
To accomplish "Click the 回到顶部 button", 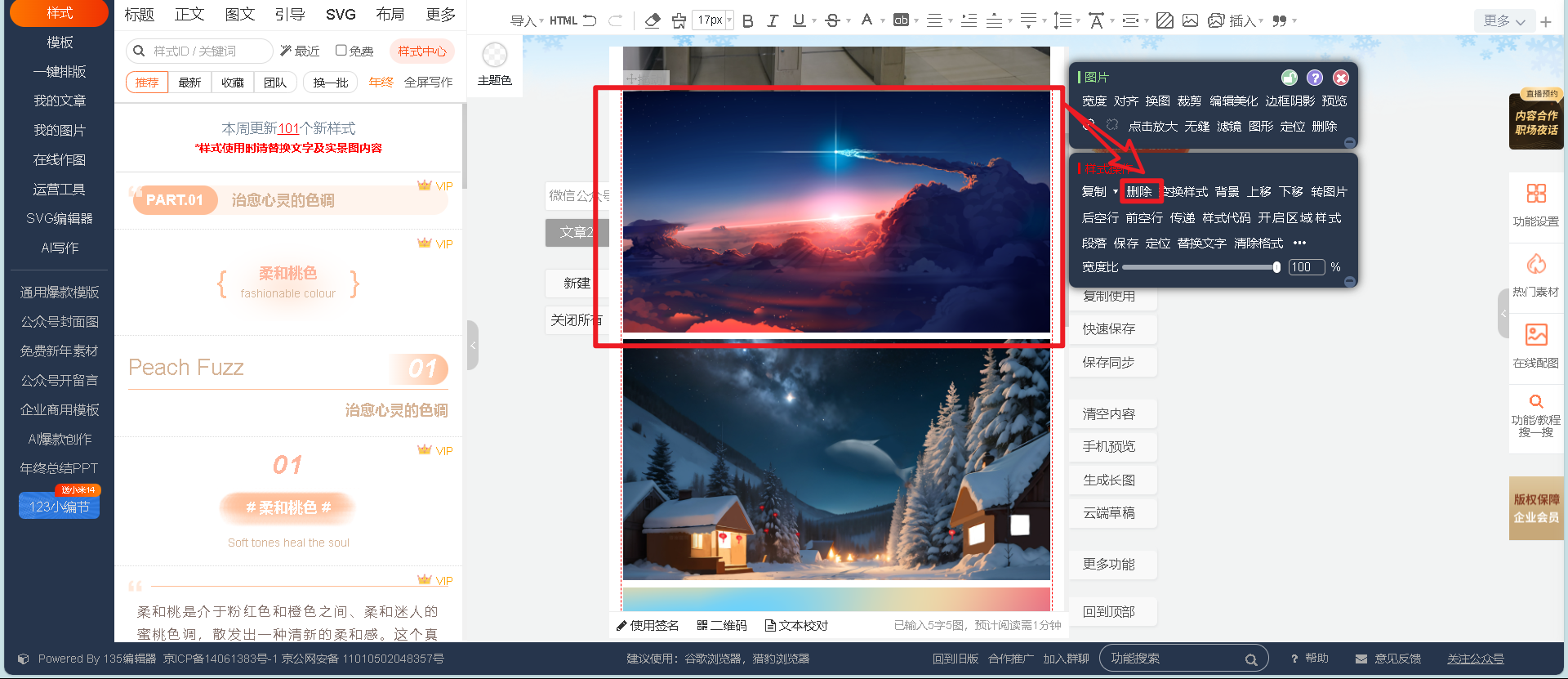I will tap(1113, 612).
